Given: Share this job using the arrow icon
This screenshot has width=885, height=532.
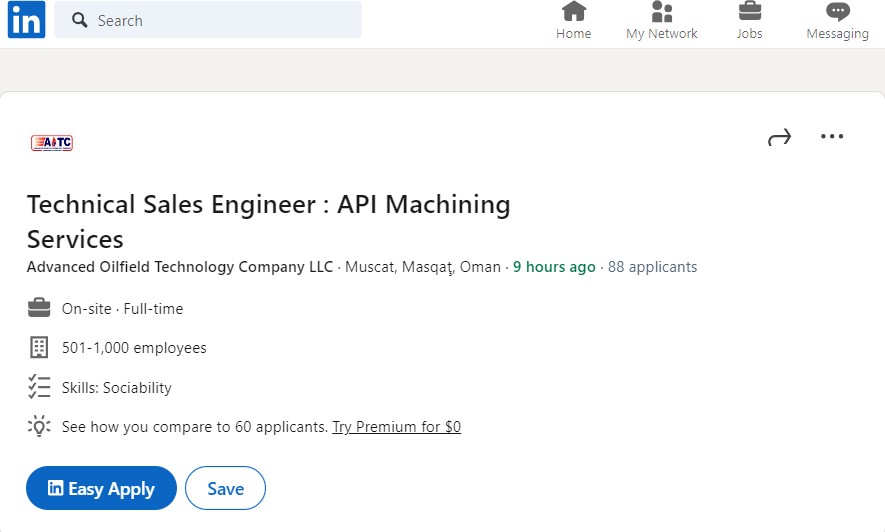Looking at the screenshot, I should (779, 137).
